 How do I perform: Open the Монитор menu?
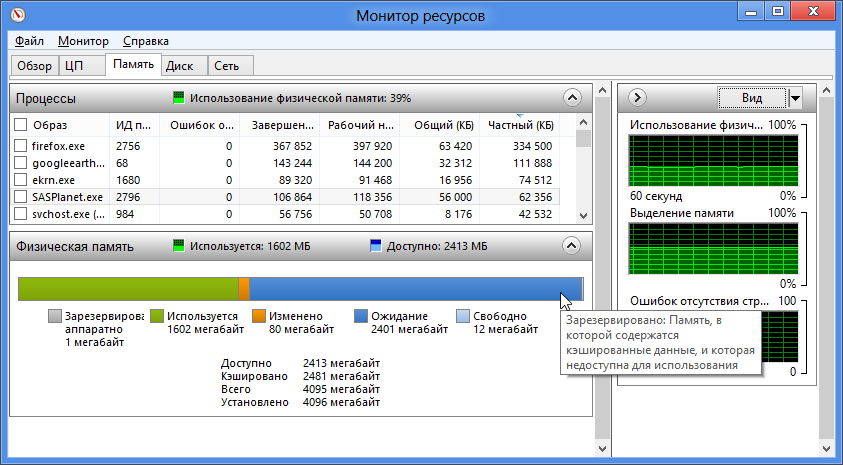[83, 41]
